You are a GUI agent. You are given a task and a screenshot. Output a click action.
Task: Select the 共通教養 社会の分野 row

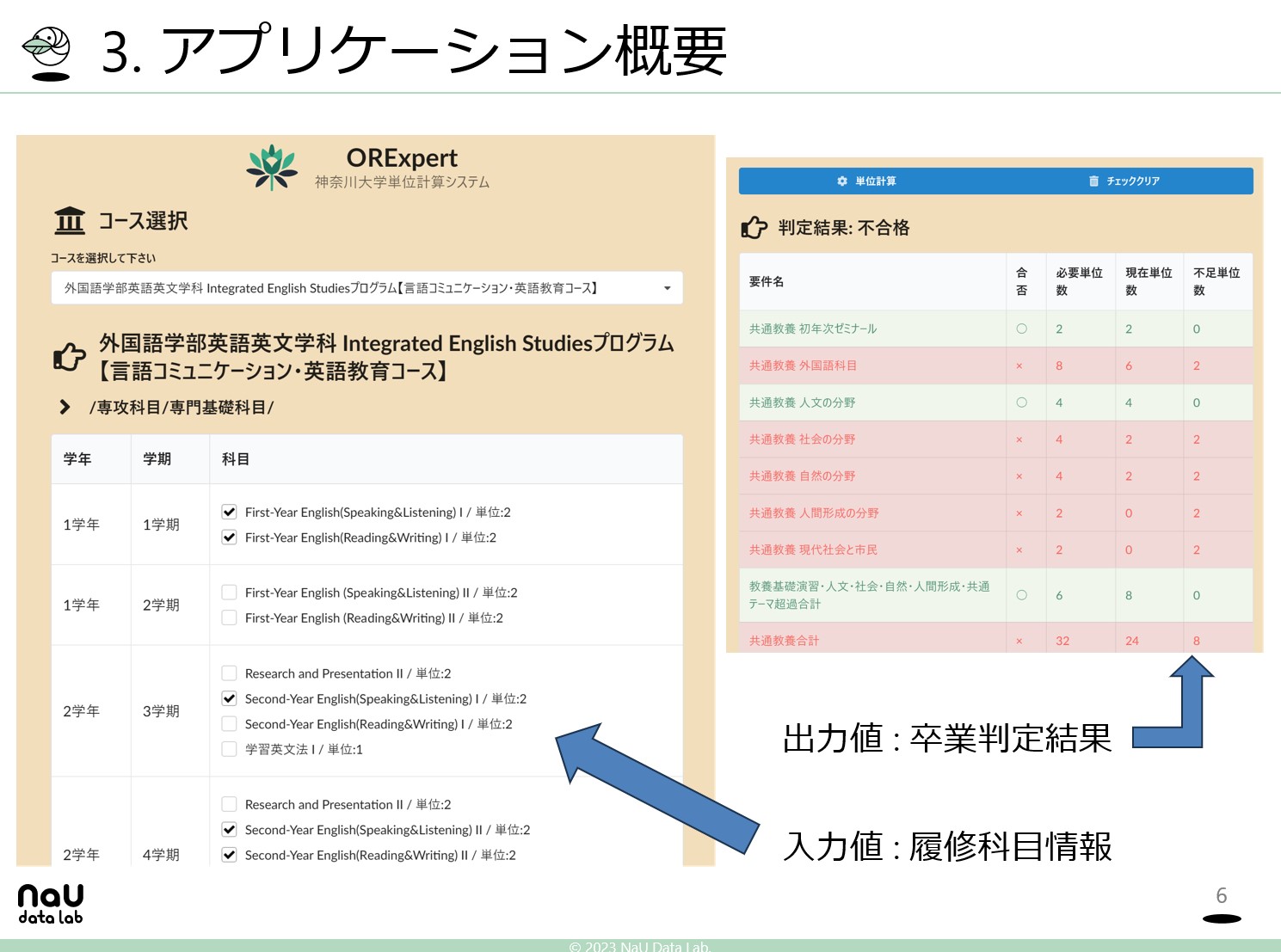coord(995,439)
